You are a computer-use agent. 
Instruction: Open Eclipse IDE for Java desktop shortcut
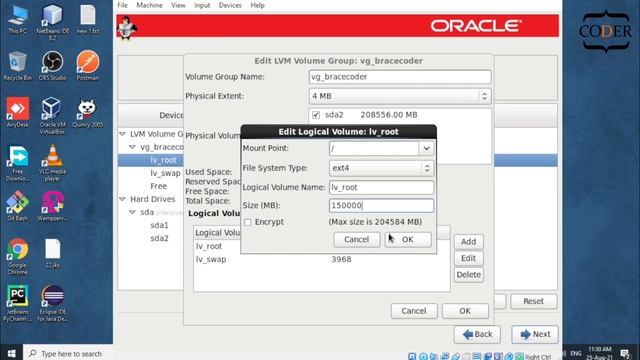click(x=53, y=304)
